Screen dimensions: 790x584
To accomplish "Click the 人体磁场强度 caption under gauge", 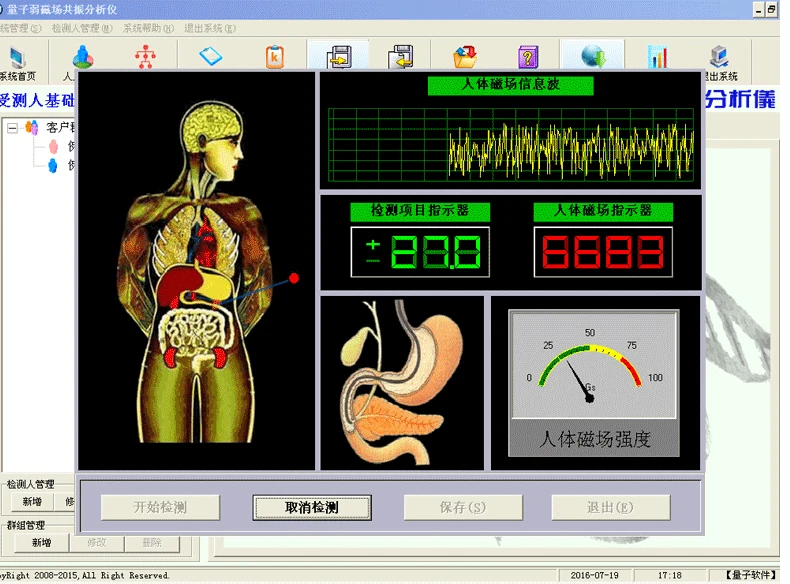I will [x=595, y=439].
